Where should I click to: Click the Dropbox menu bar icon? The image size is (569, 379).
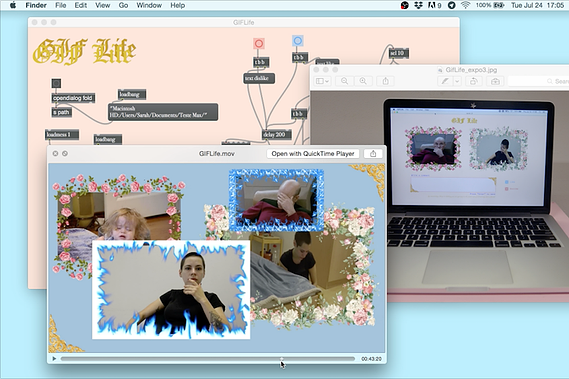(418, 5)
